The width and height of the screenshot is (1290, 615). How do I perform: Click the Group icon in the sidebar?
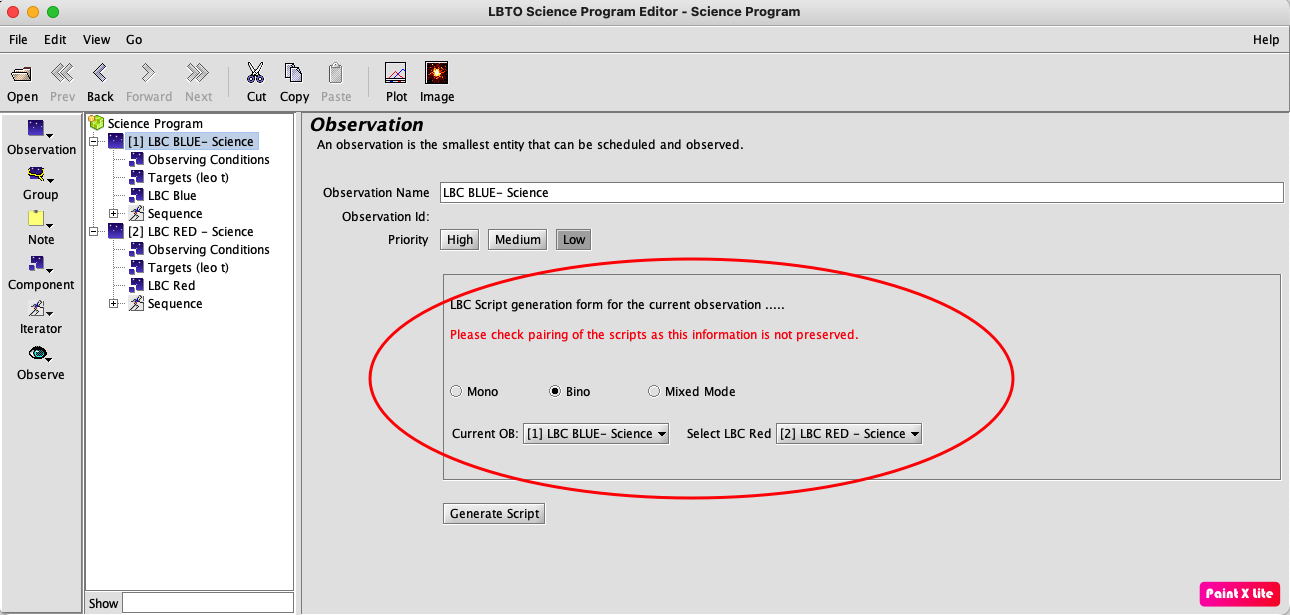pos(37,175)
